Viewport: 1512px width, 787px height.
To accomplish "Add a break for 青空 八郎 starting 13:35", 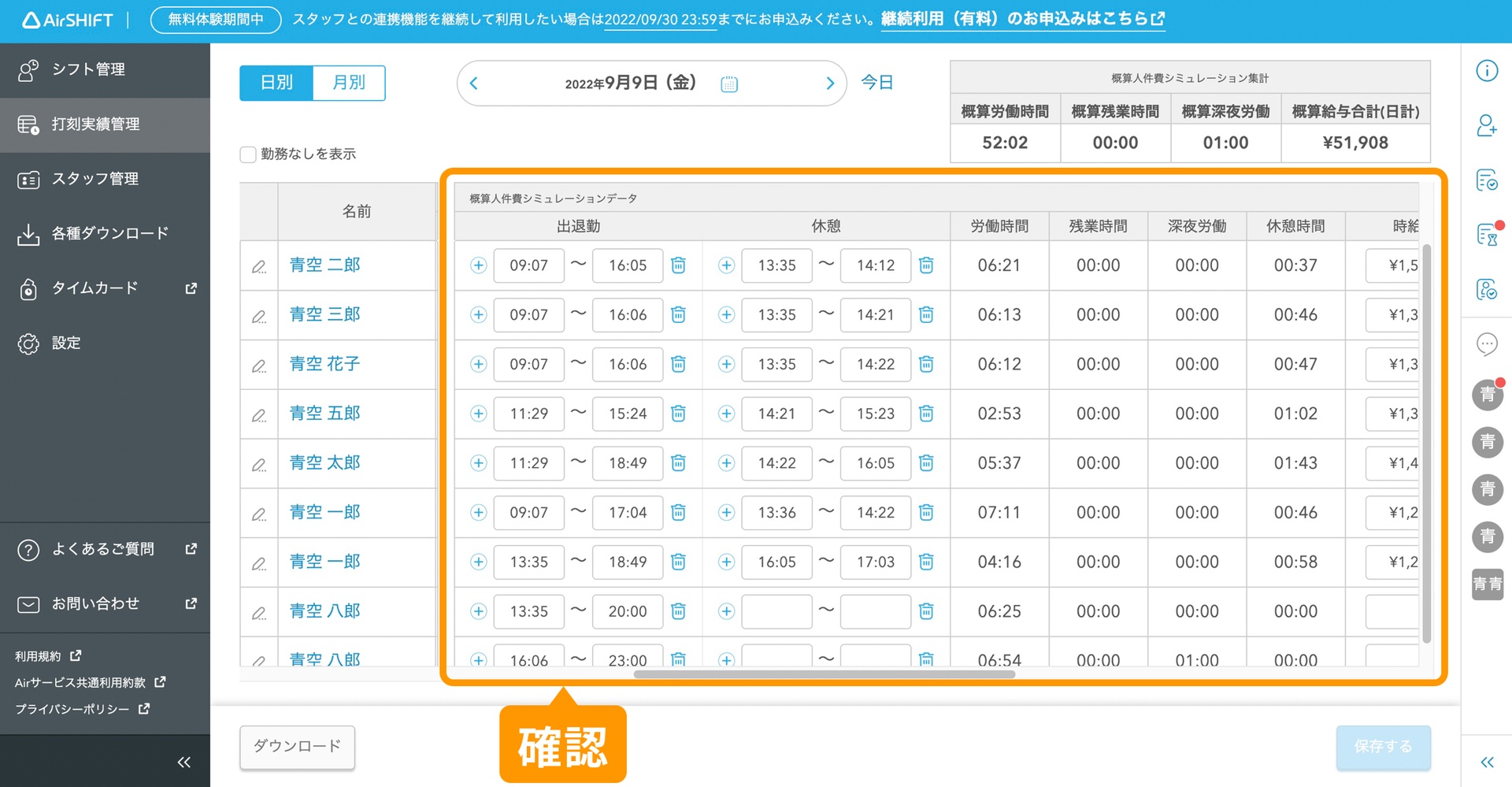I will [x=726, y=611].
